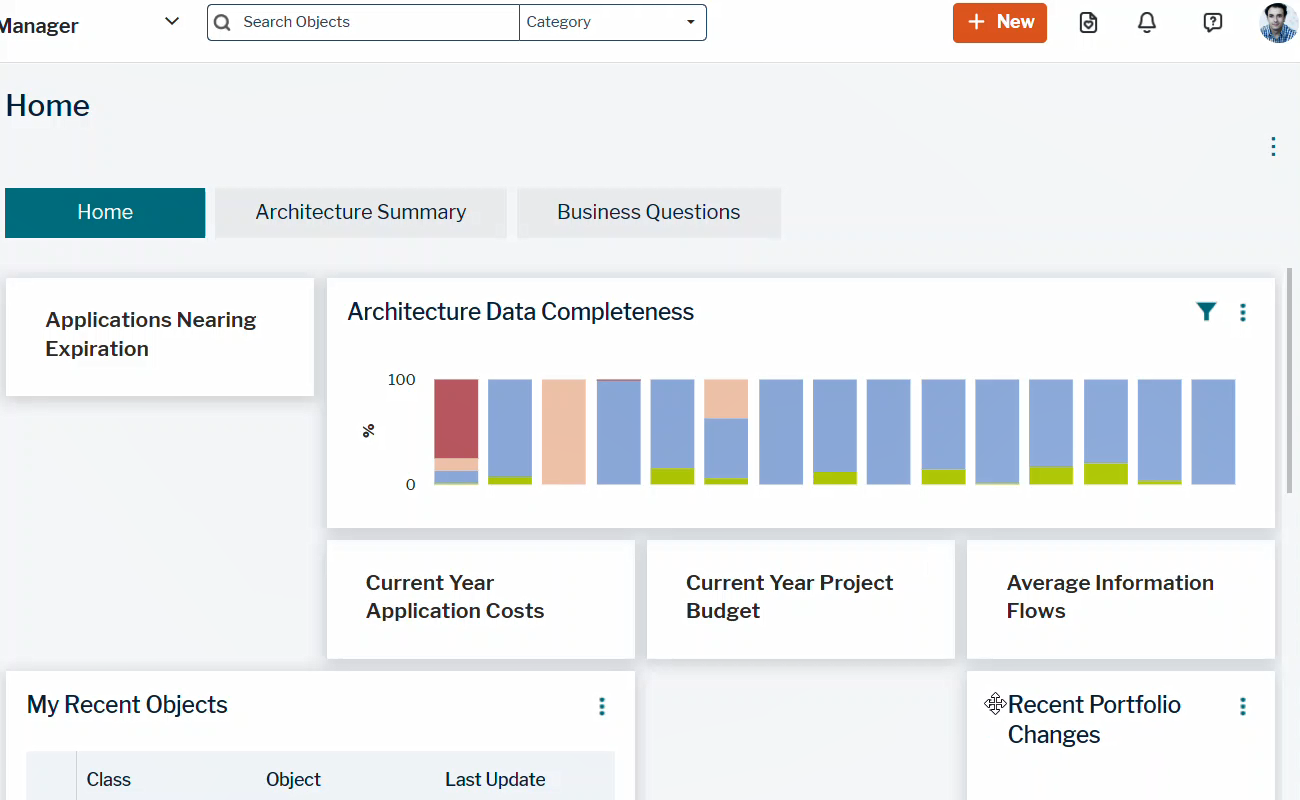Image resolution: width=1300 pixels, height=800 pixels.
Task: Click the New button
Action: [999, 22]
